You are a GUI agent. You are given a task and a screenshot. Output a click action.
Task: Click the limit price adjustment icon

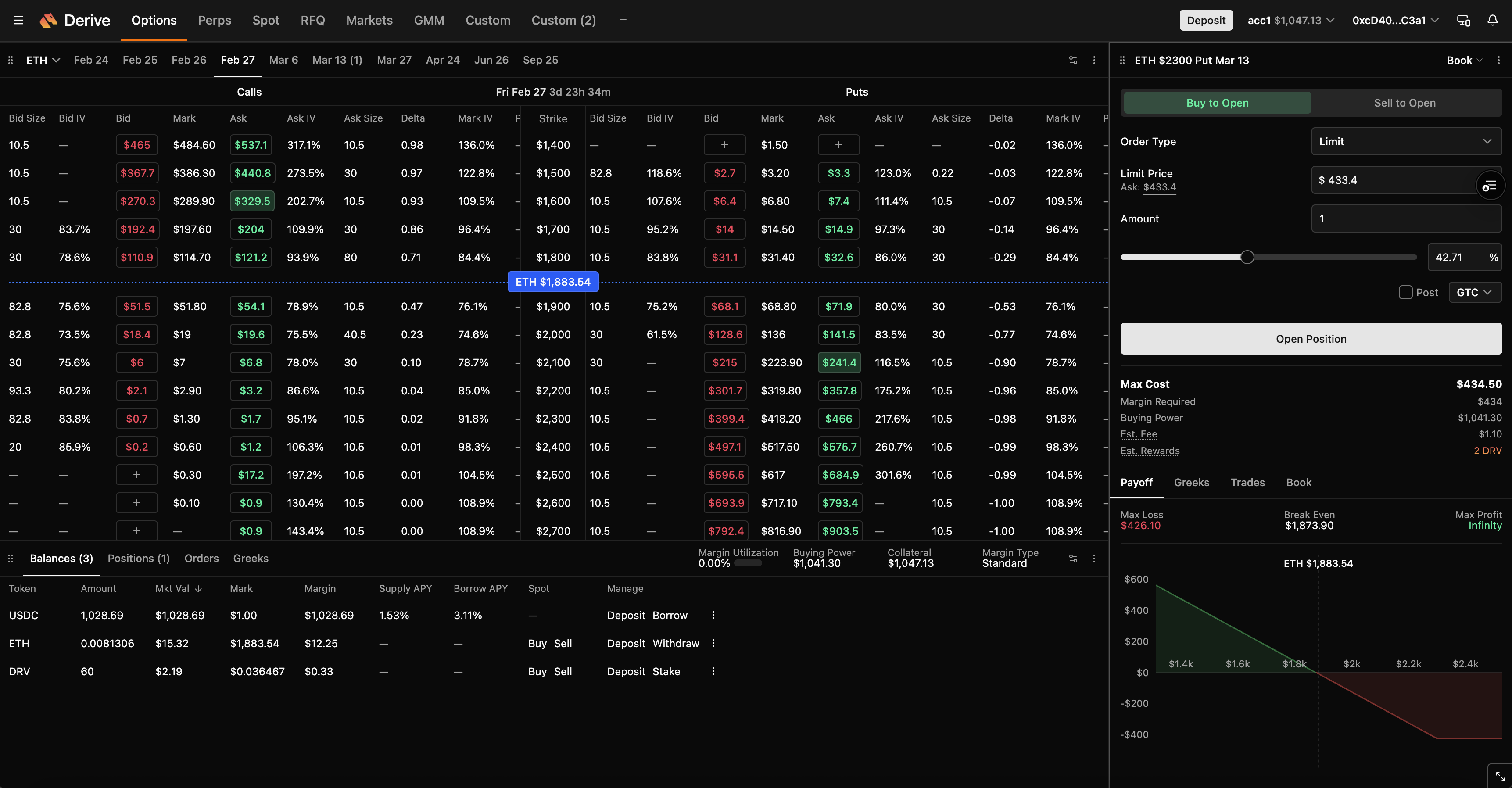1490,185
